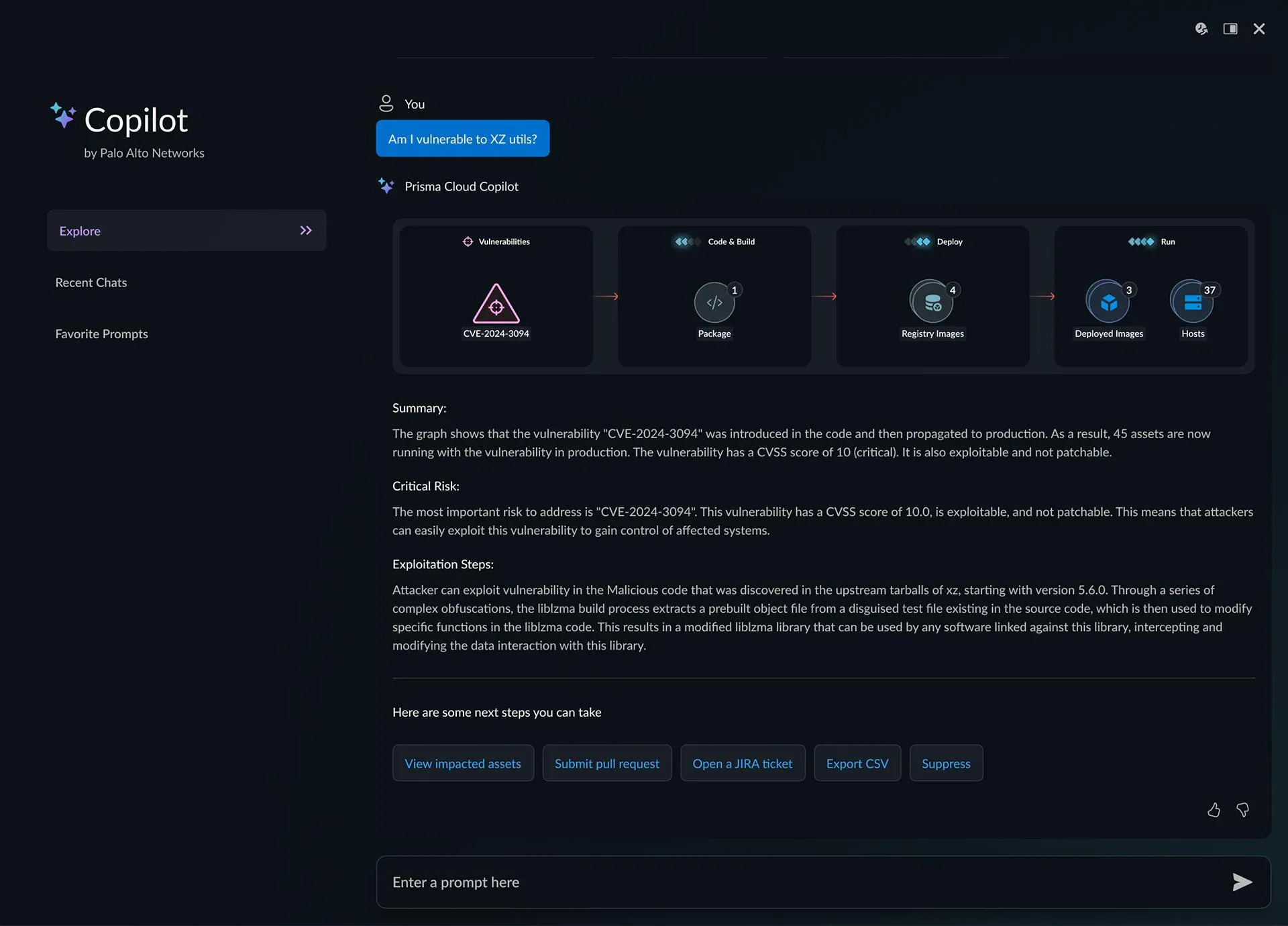Click the theme palette icon at top right

[1201, 29]
